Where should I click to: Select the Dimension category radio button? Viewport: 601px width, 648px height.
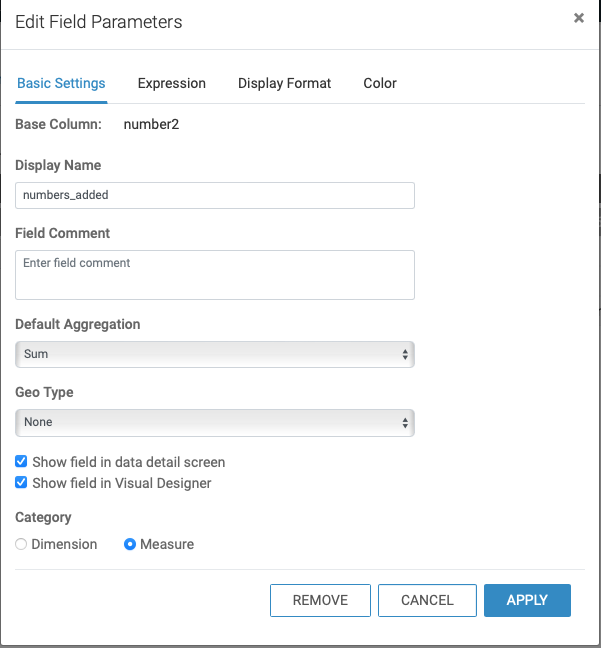point(21,545)
